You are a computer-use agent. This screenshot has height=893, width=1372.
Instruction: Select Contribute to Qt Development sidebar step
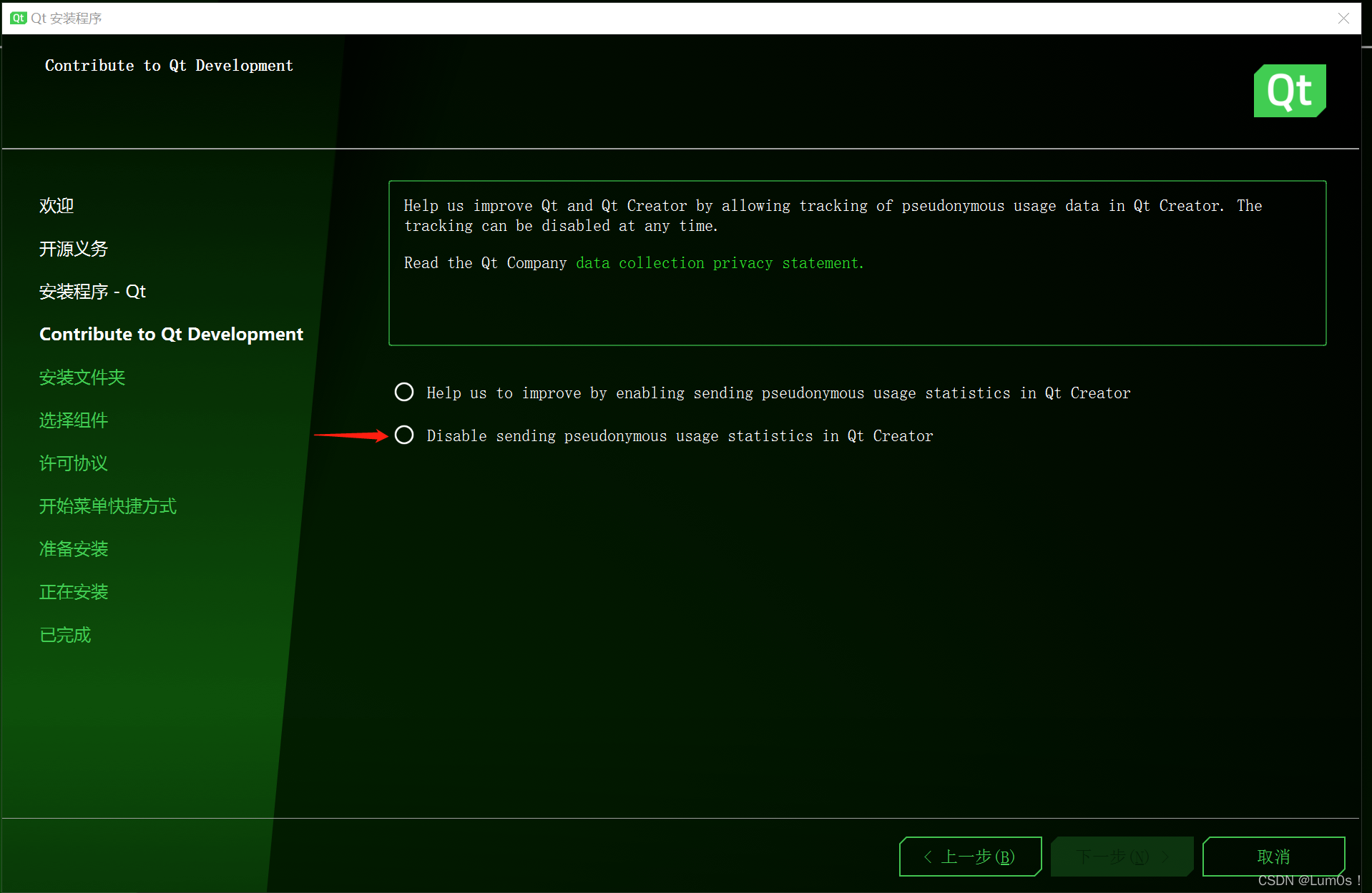pyautogui.click(x=171, y=335)
